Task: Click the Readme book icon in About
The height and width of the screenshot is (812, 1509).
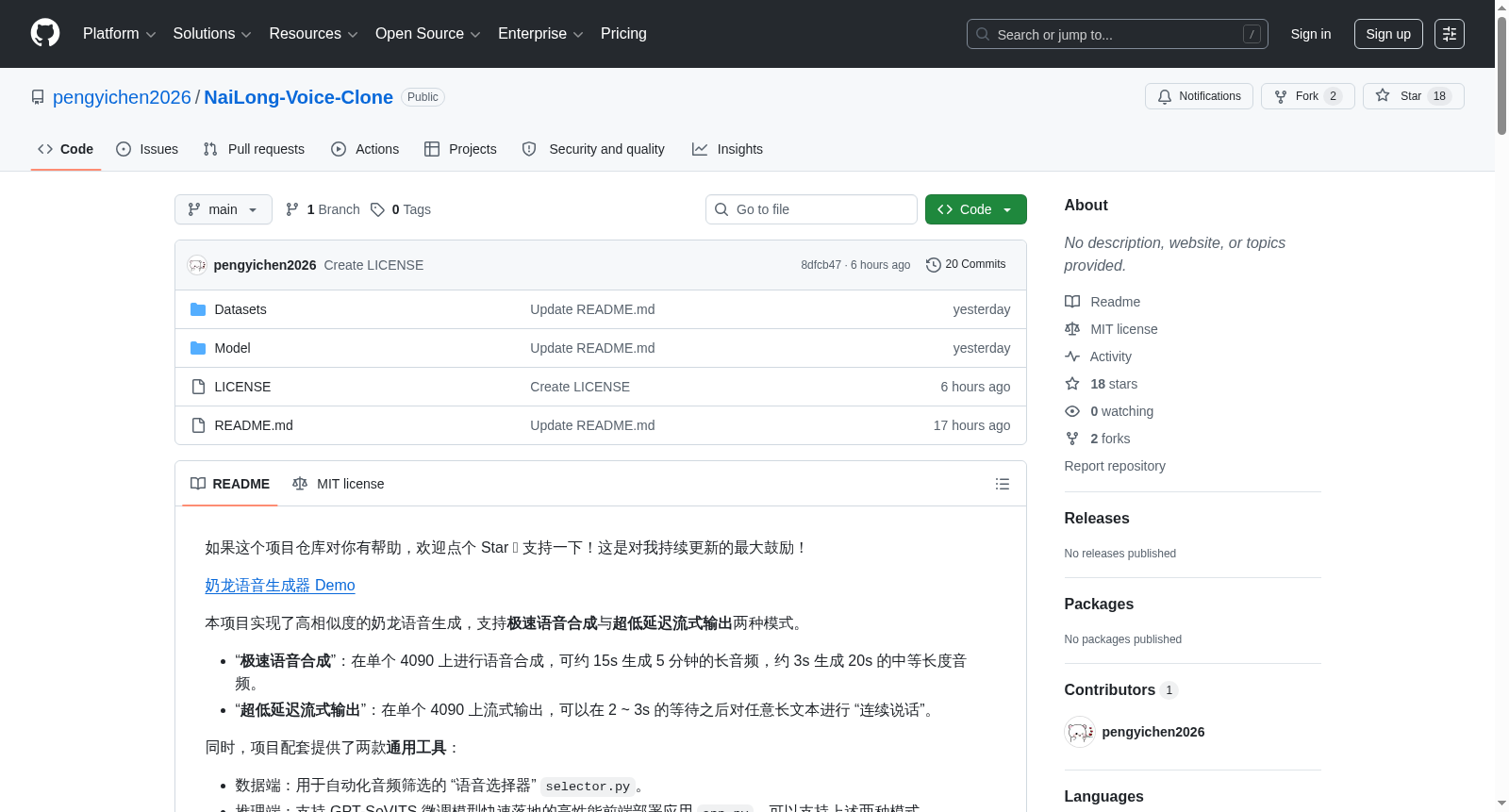Action: tap(1072, 302)
